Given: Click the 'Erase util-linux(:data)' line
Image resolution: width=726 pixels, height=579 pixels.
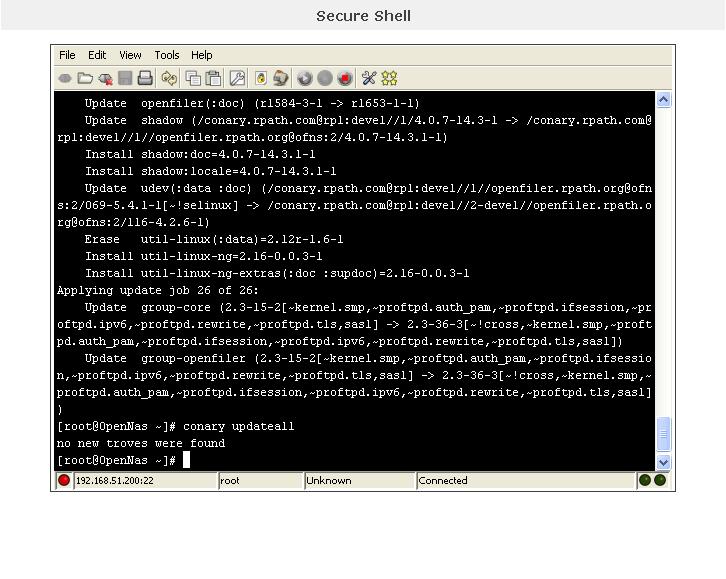Looking at the screenshot, I should tap(214, 239).
